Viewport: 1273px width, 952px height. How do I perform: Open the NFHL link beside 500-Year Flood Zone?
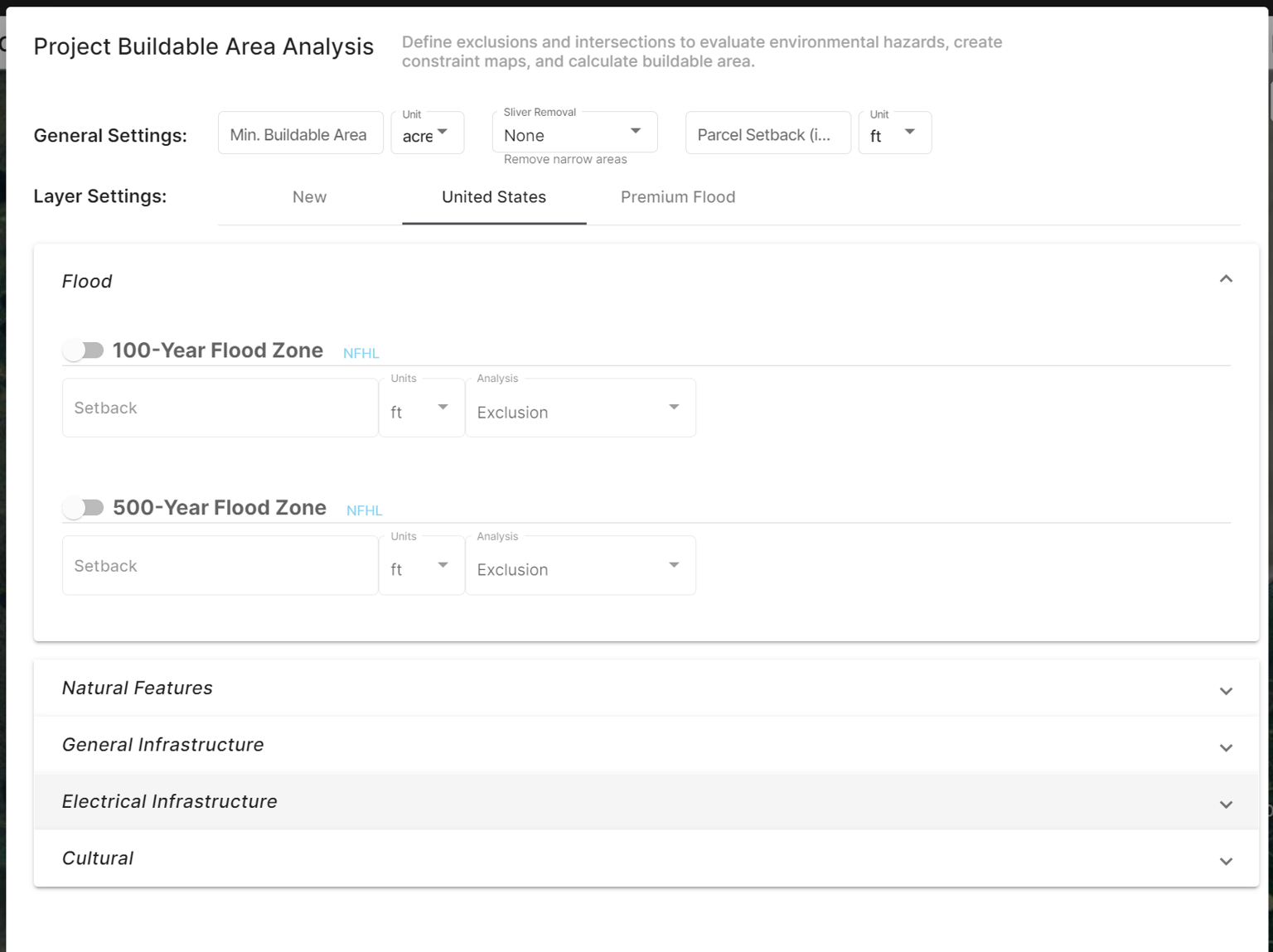(364, 510)
